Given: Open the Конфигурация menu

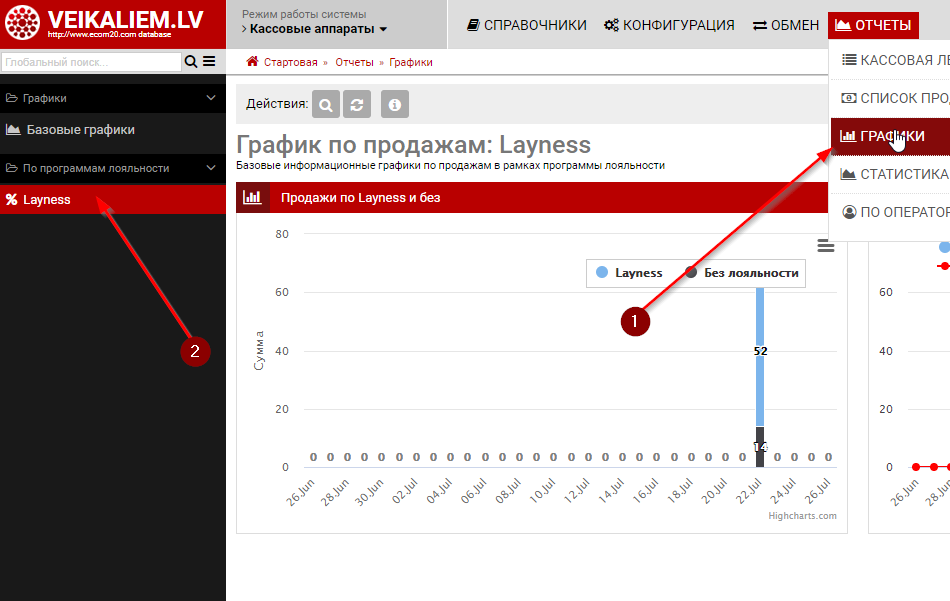Looking at the screenshot, I should pyautogui.click(x=669, y=25).
